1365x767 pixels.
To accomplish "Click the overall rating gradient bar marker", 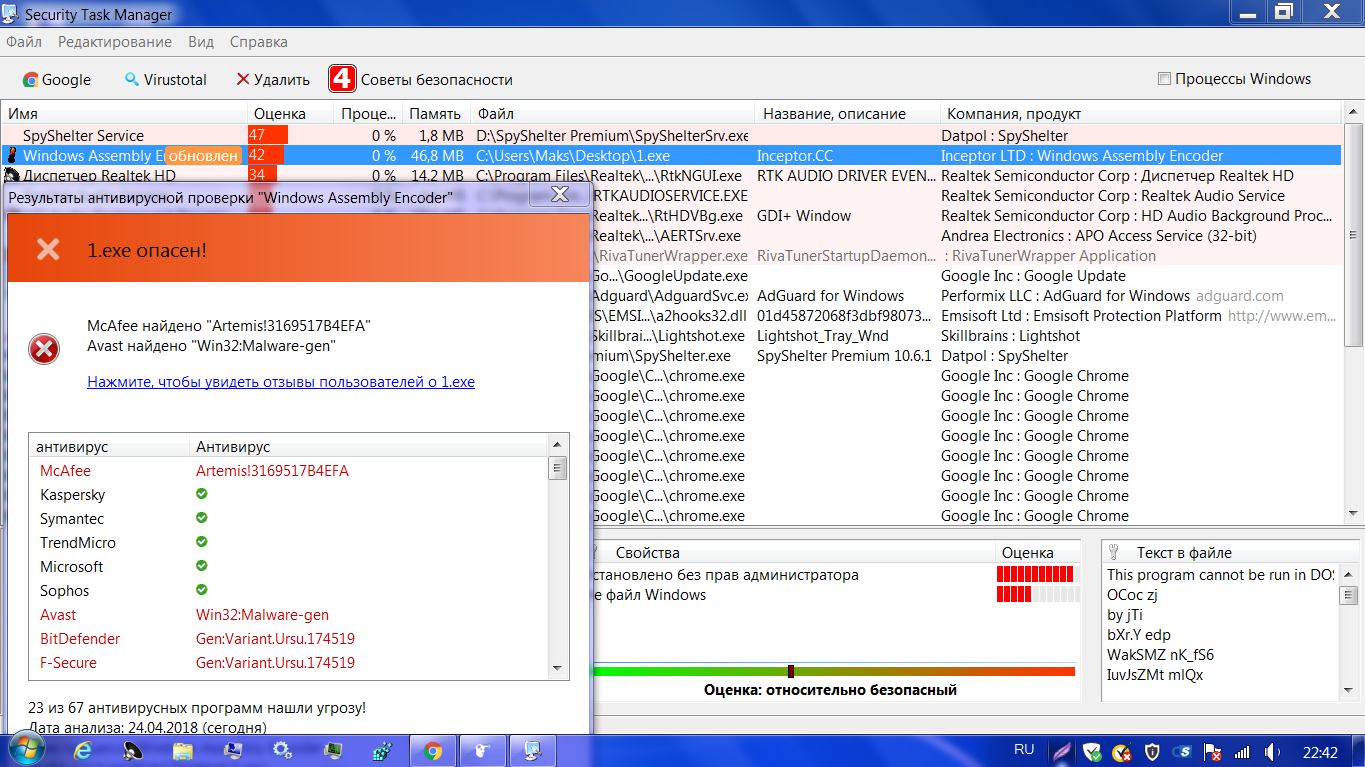I will tap(791, 671).
